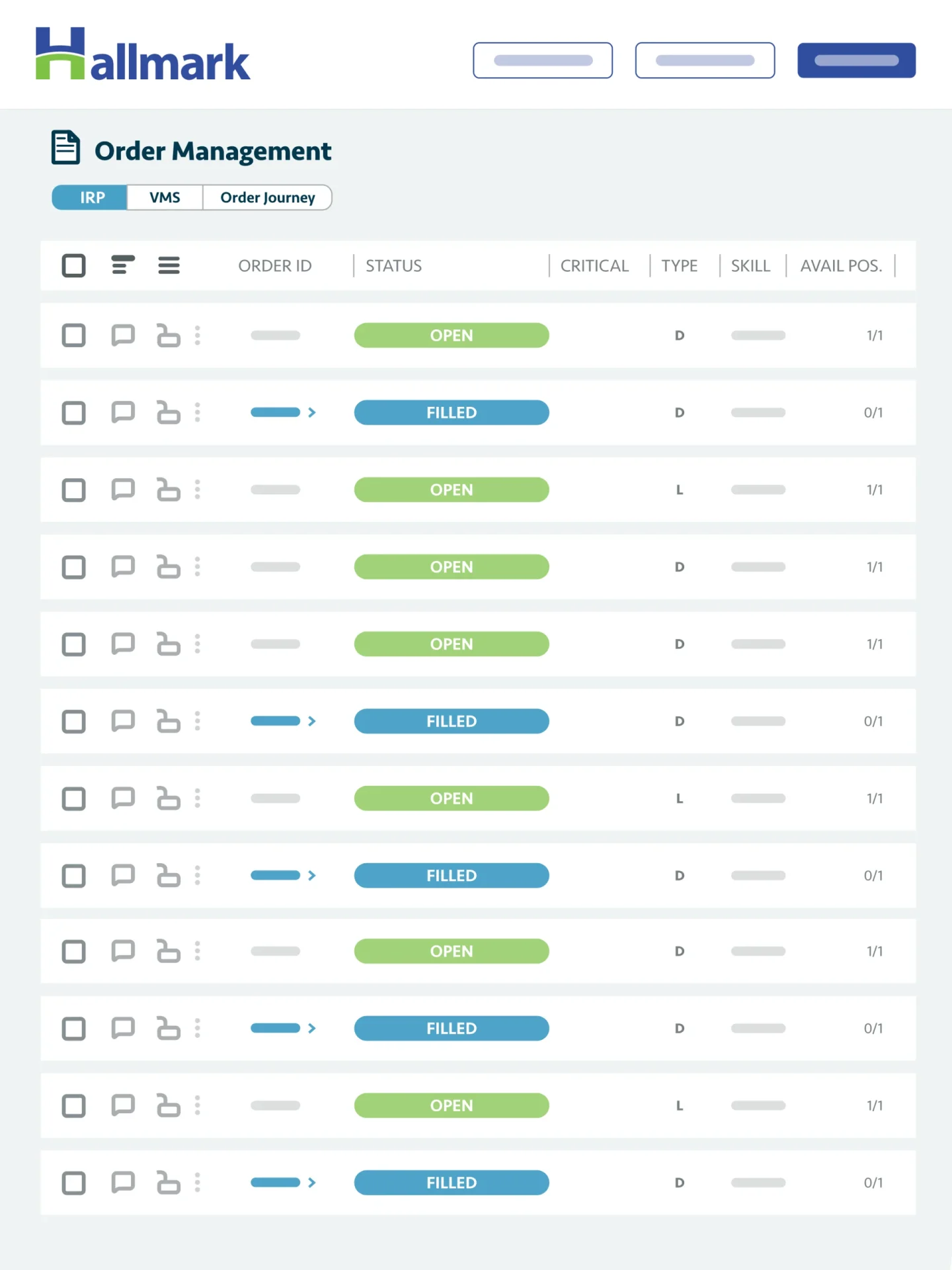952x1270 pixels.
Task: Toggle the select-all checkbox in table header
Action: [73, 265]
